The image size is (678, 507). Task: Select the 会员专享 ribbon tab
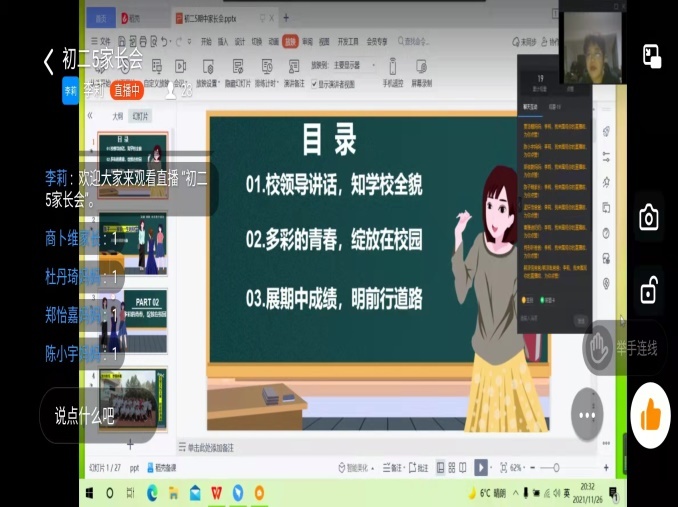click(377, 41)
